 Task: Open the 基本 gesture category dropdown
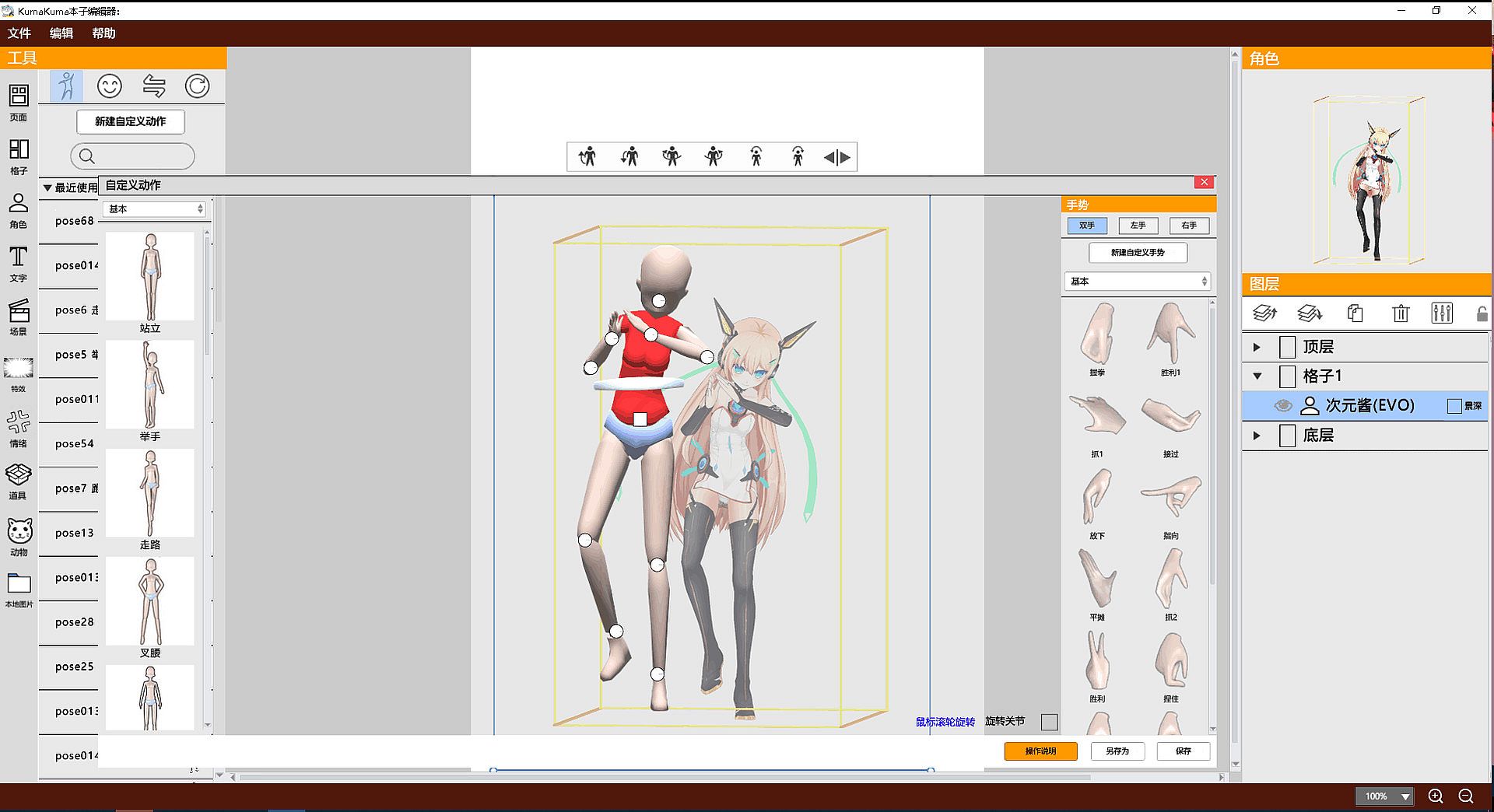click(1137, 282)
